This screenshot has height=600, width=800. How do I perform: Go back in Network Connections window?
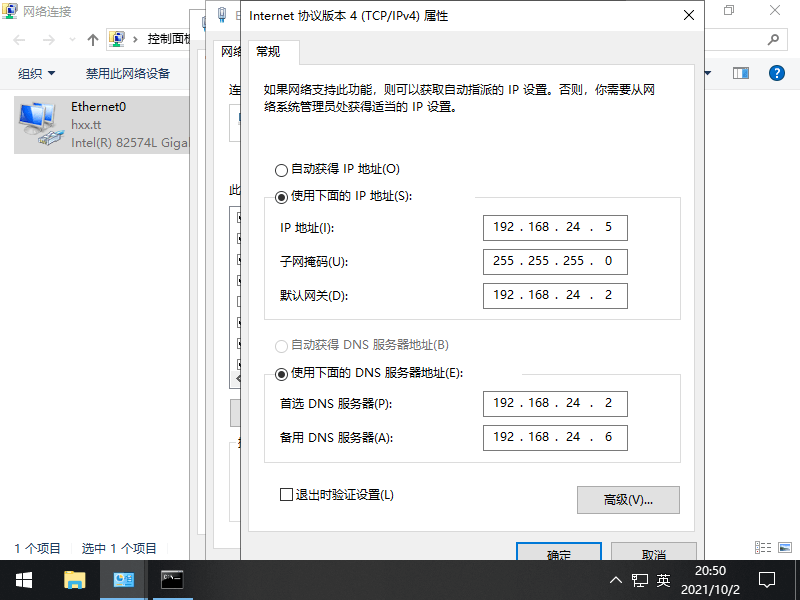pos(19,40)
